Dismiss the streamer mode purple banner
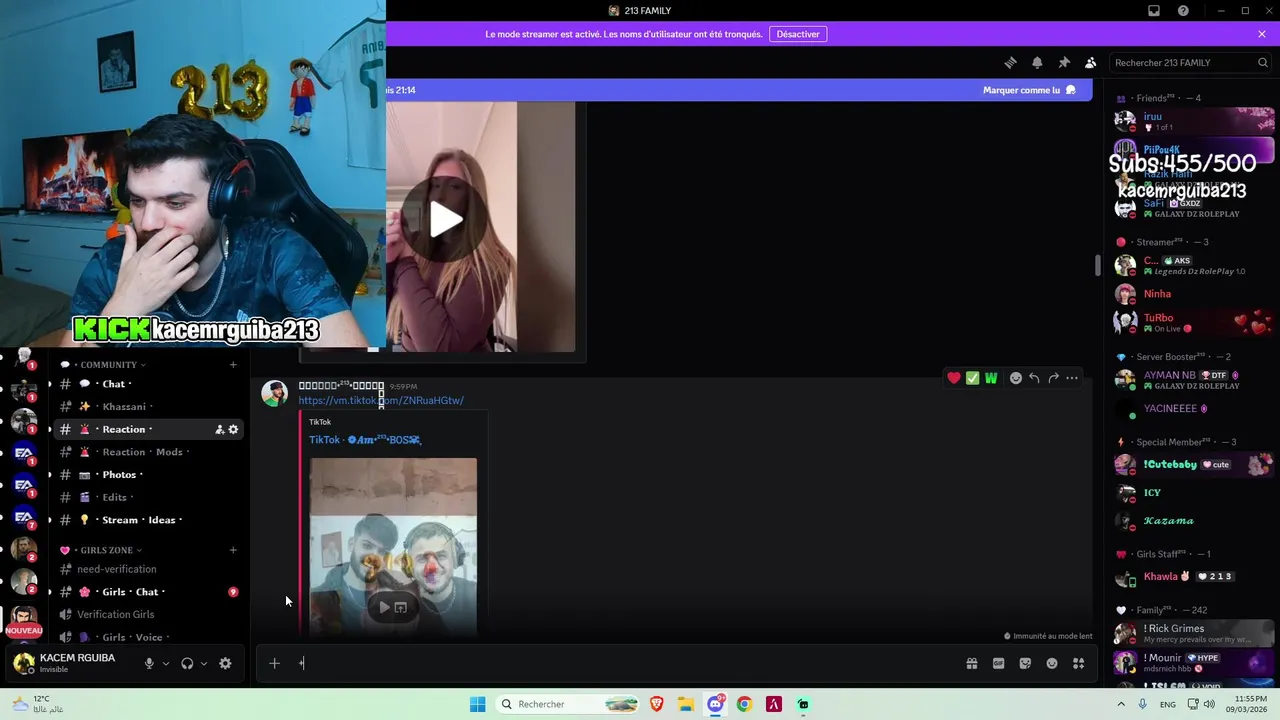The image size is (1280, 720). (x=1262, y=34)
